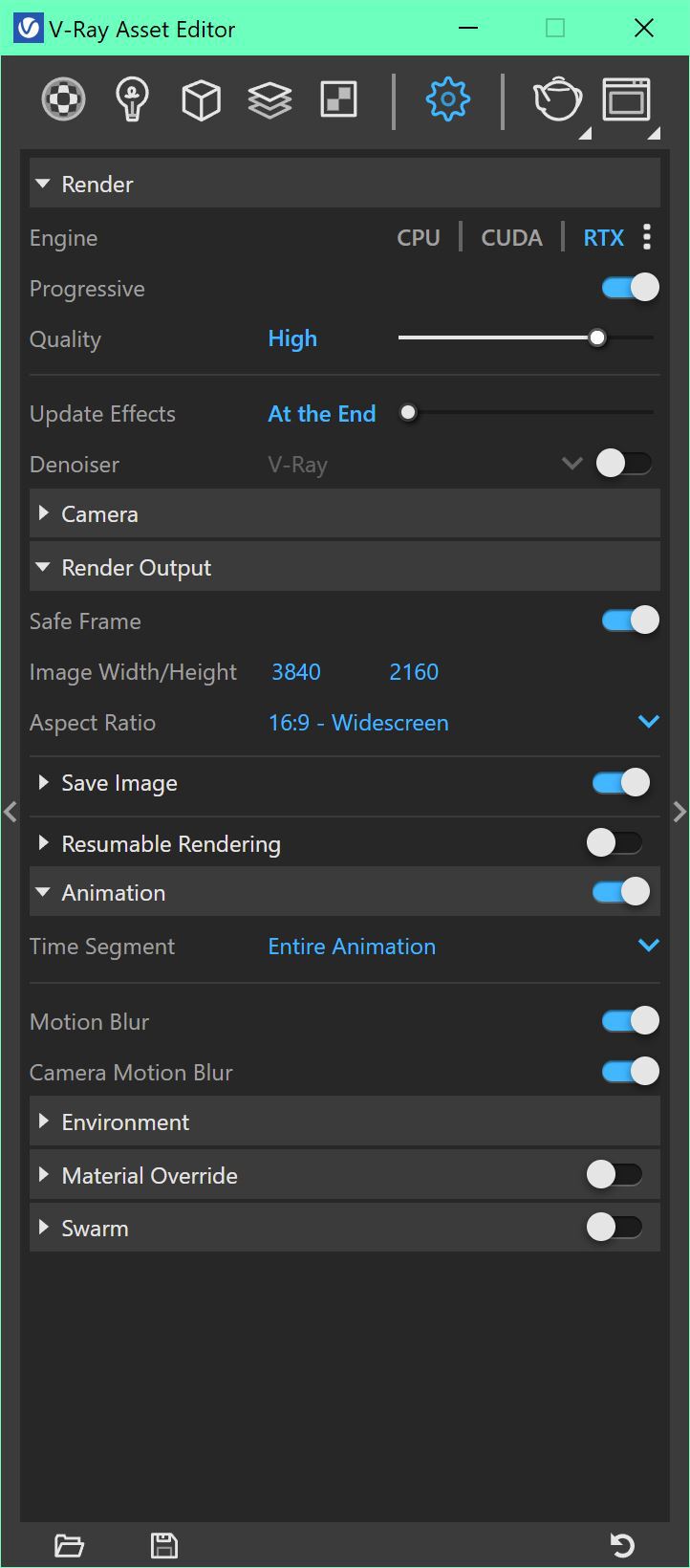Switch engine to CUDA
The width and height of the screenshot is (690, 1568).
511,238
